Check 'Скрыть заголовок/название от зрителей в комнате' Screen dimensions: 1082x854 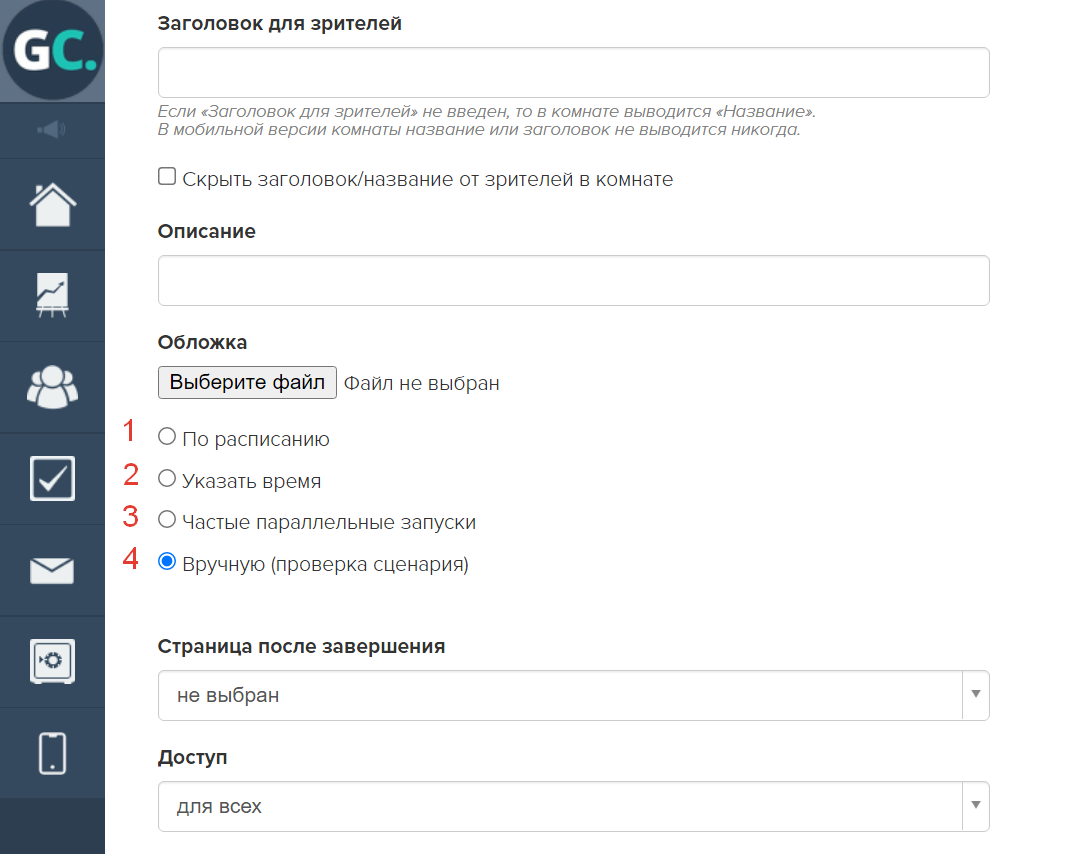click(167, 177)
